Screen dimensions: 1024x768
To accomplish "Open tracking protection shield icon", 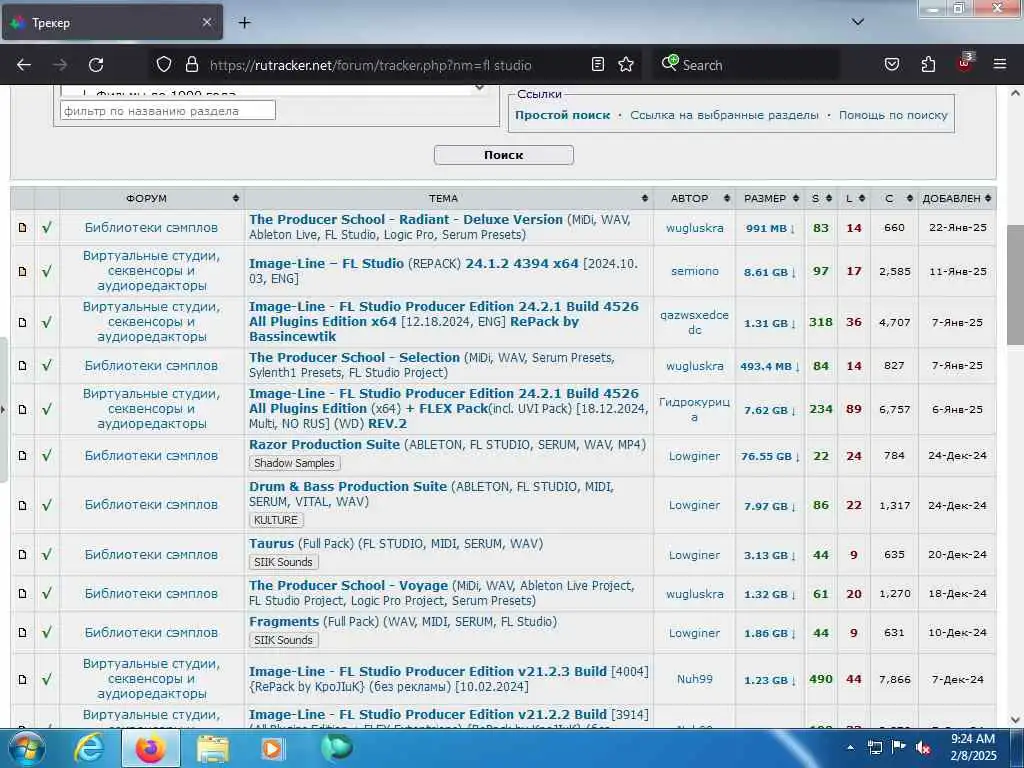I will tap(164, 64).
